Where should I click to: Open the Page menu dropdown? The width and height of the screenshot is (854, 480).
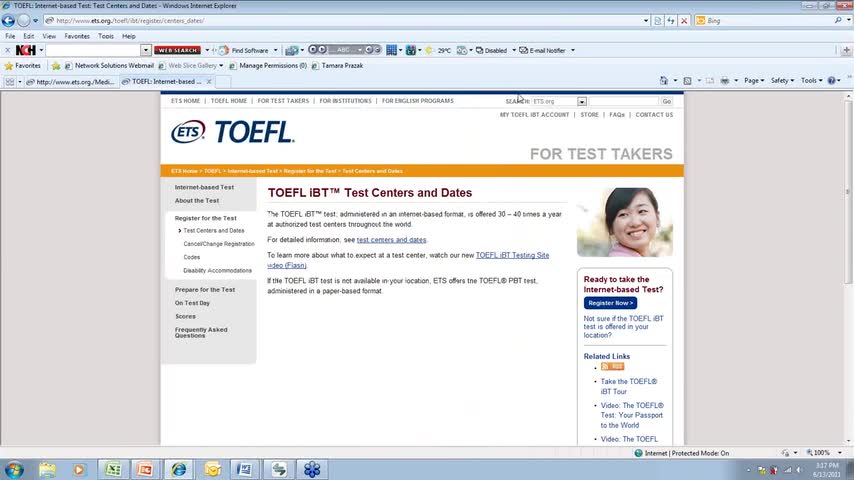click(x=754, y=81)
